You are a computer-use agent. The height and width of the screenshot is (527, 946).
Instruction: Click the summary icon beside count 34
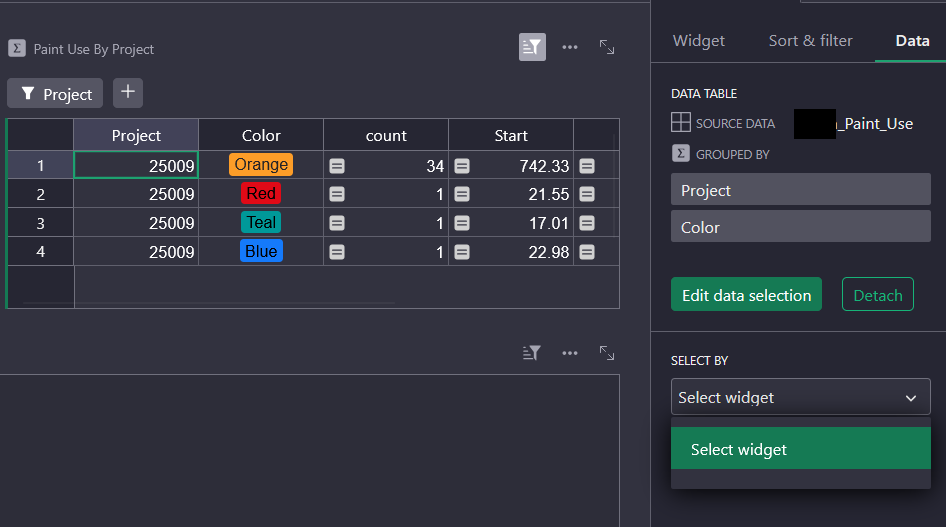(x=337, y=166)
